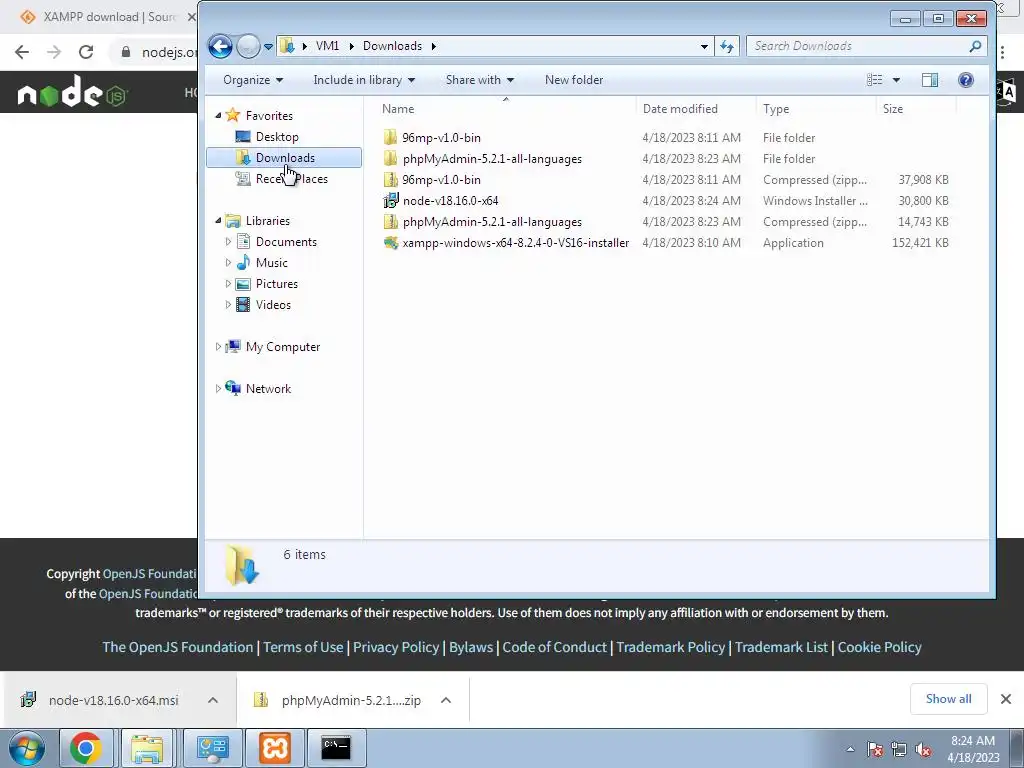Select the Documents library
1024x768 pixels.
point(286,242)
